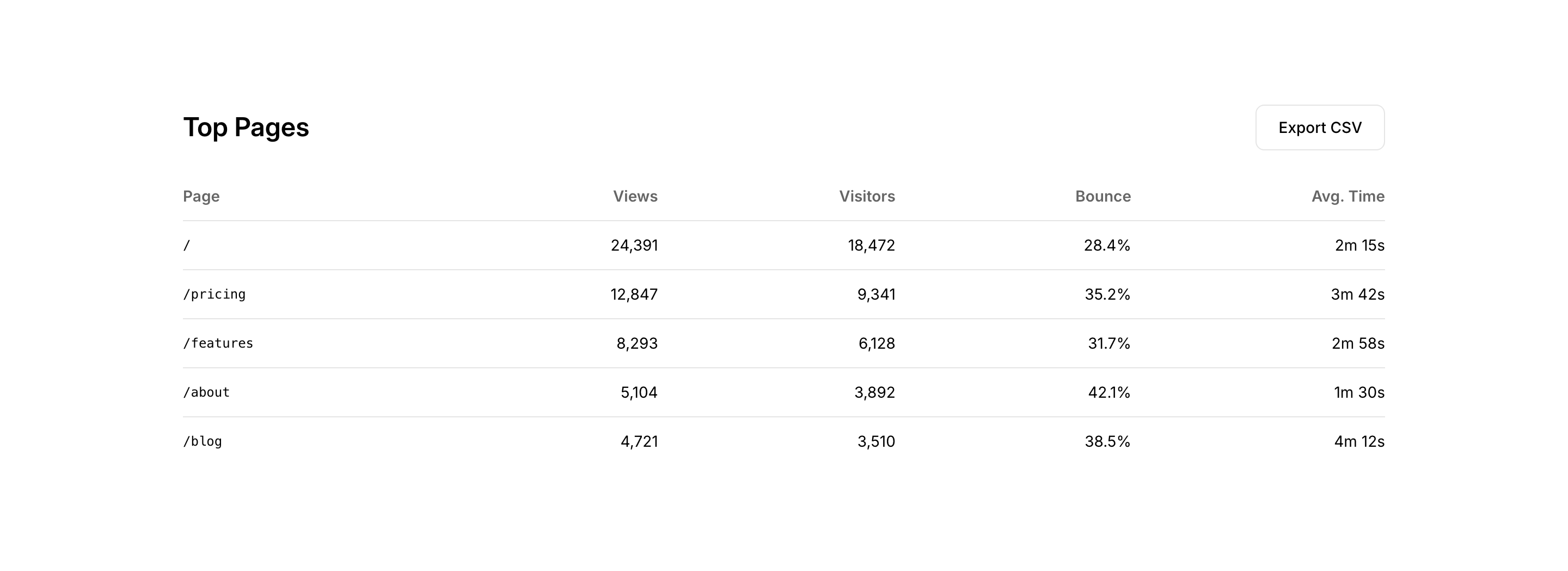
Task: Sort by the Avg. Time column header
Action: [1347, 196]
